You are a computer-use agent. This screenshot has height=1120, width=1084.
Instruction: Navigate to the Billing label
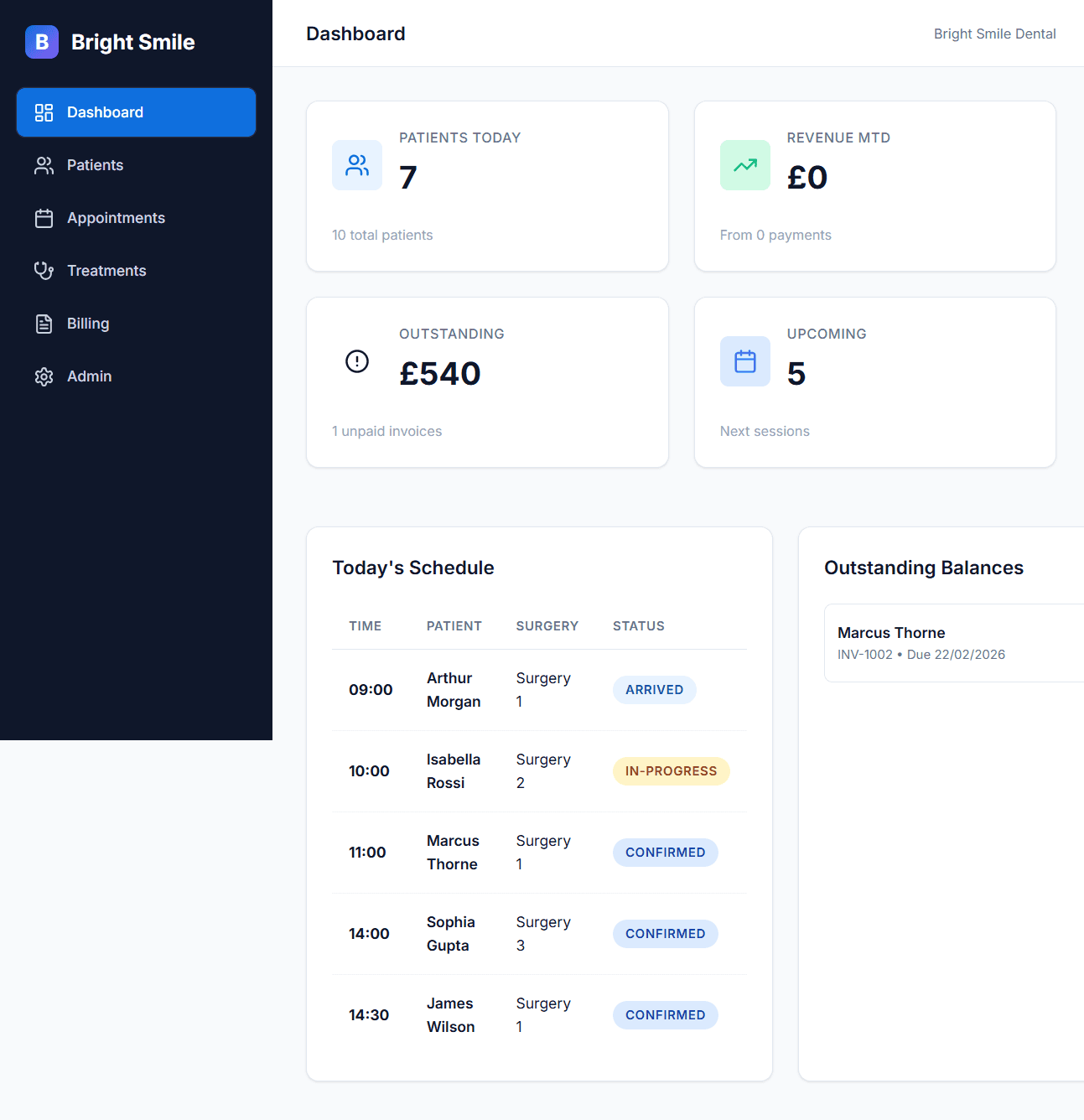click(88, 324)
